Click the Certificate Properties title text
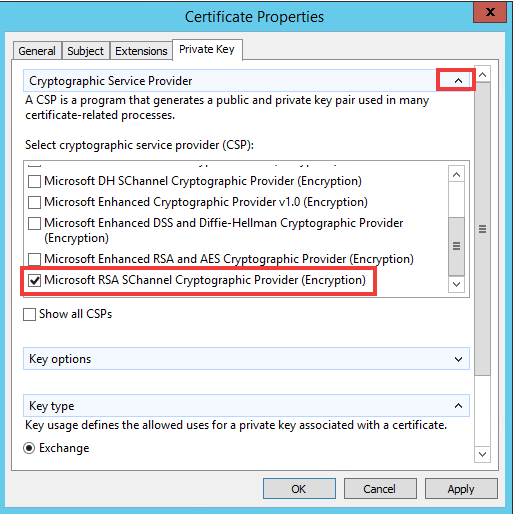Screen dimensions: 513x514 254,17
